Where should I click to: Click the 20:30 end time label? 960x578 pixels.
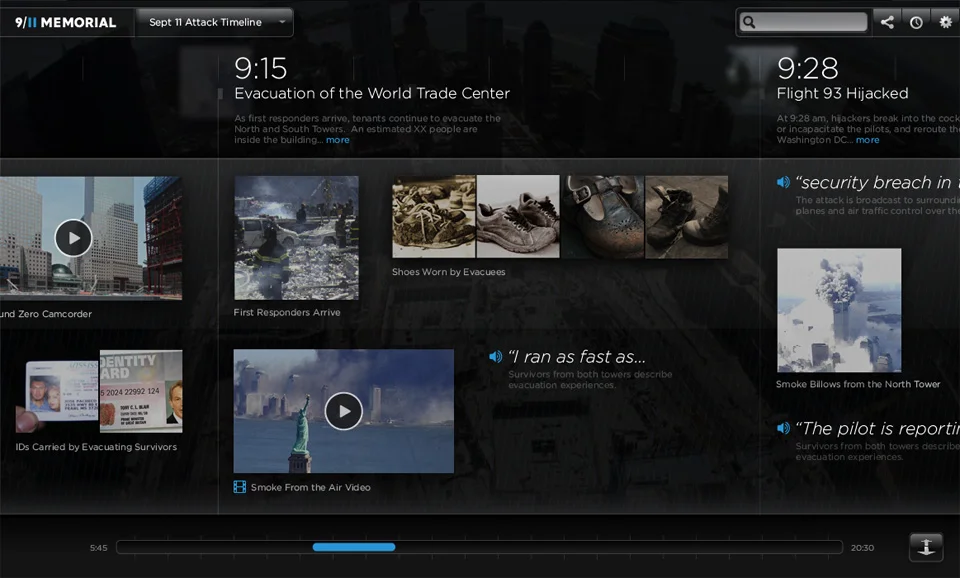coord(862,548)
